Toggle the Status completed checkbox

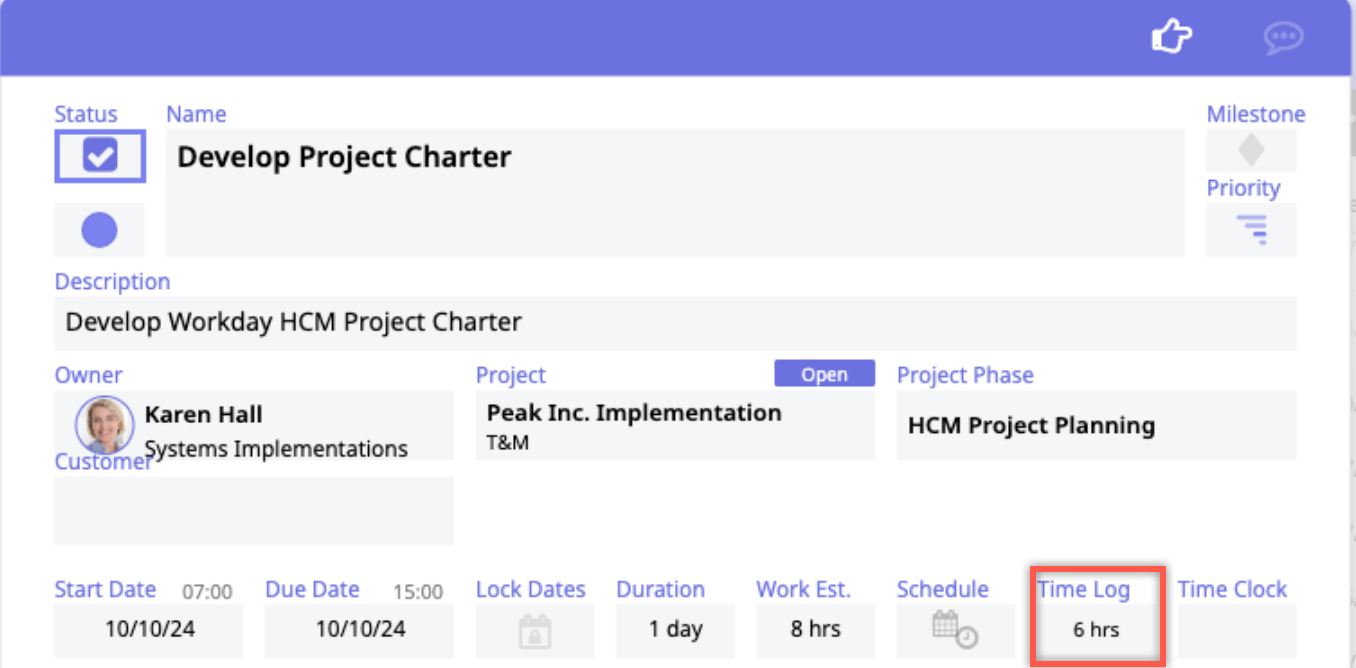pyautogui.click(x=100, y=155)
